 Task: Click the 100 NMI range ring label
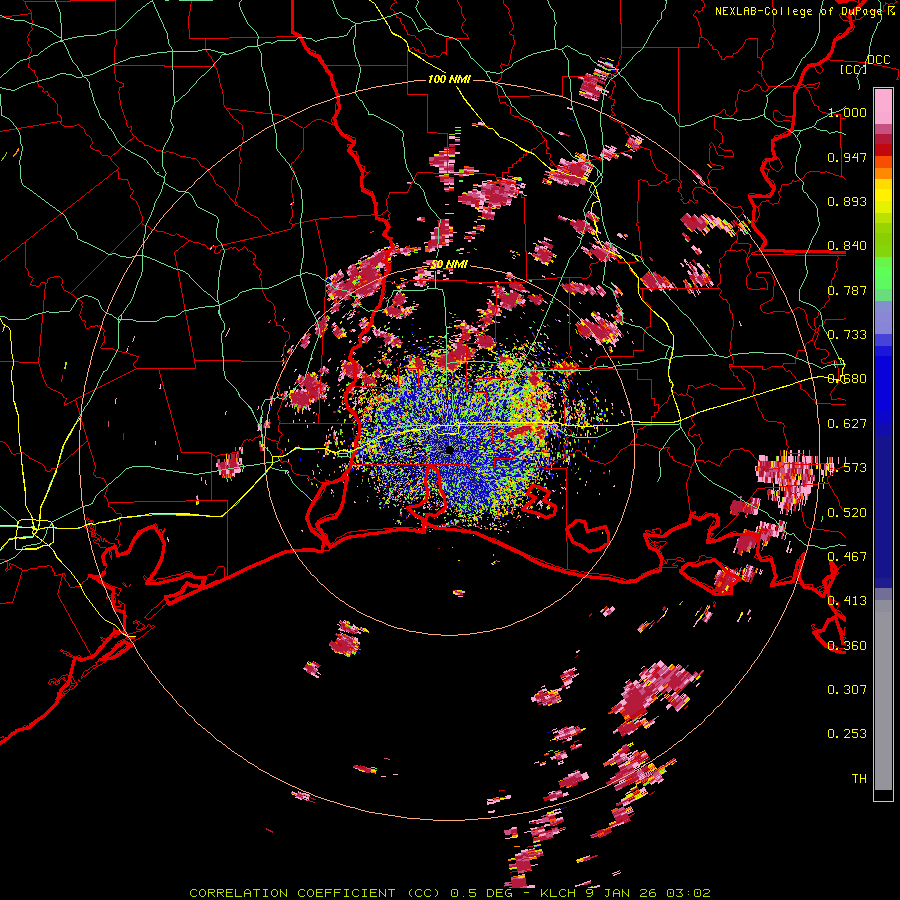[449, 79]
